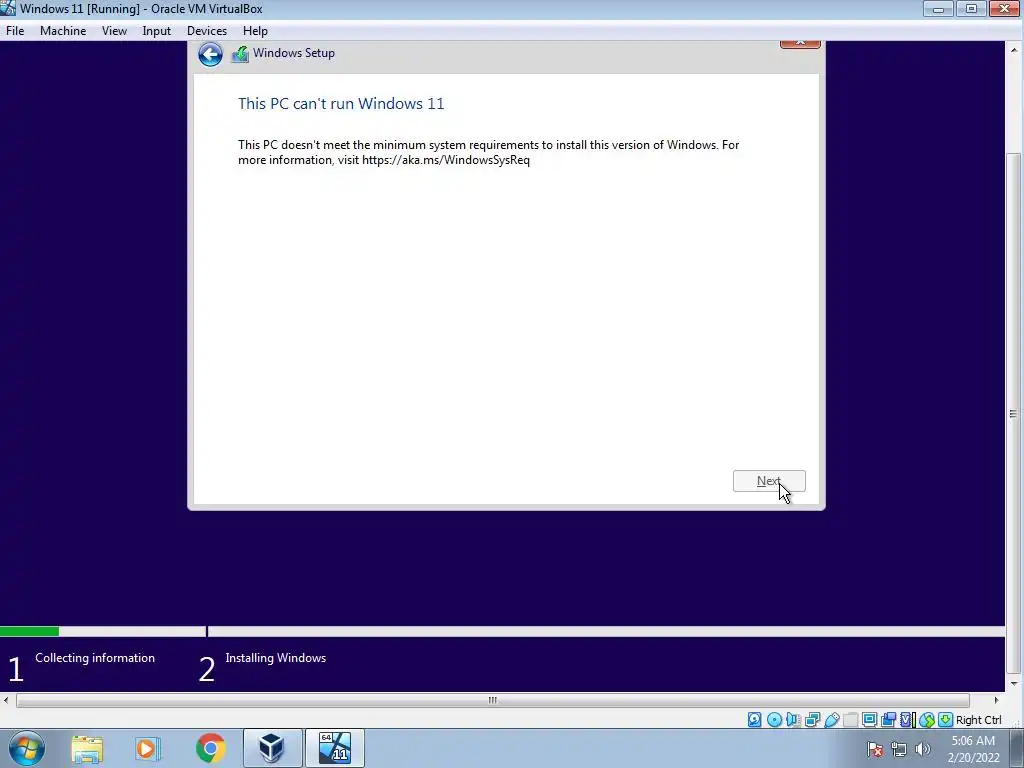Click the heading "This PC can't run Windows 11"
1024x768 pixels.
click(341, 104)
